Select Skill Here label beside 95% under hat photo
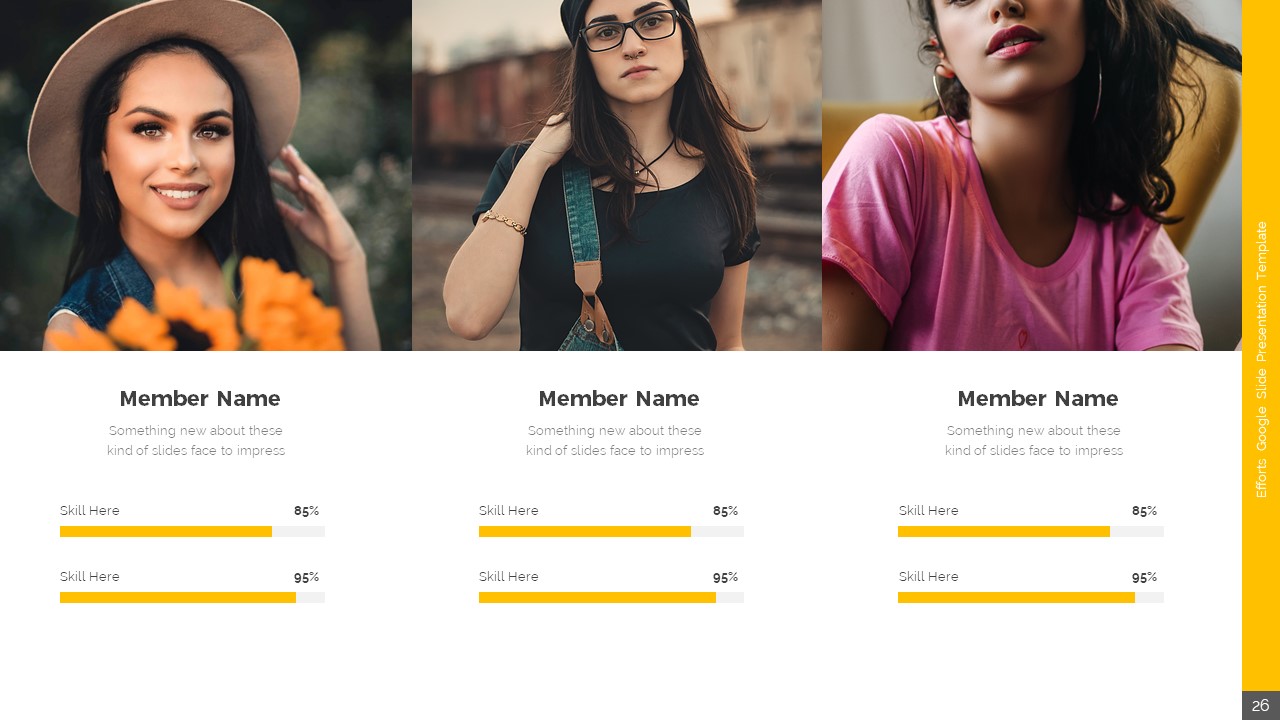 click(90, 577)
